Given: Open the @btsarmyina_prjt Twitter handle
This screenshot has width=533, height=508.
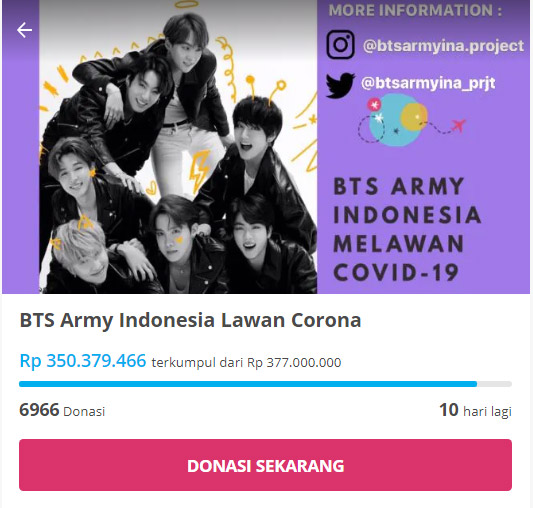Looking at the screenshot, I should click(428, 83).
